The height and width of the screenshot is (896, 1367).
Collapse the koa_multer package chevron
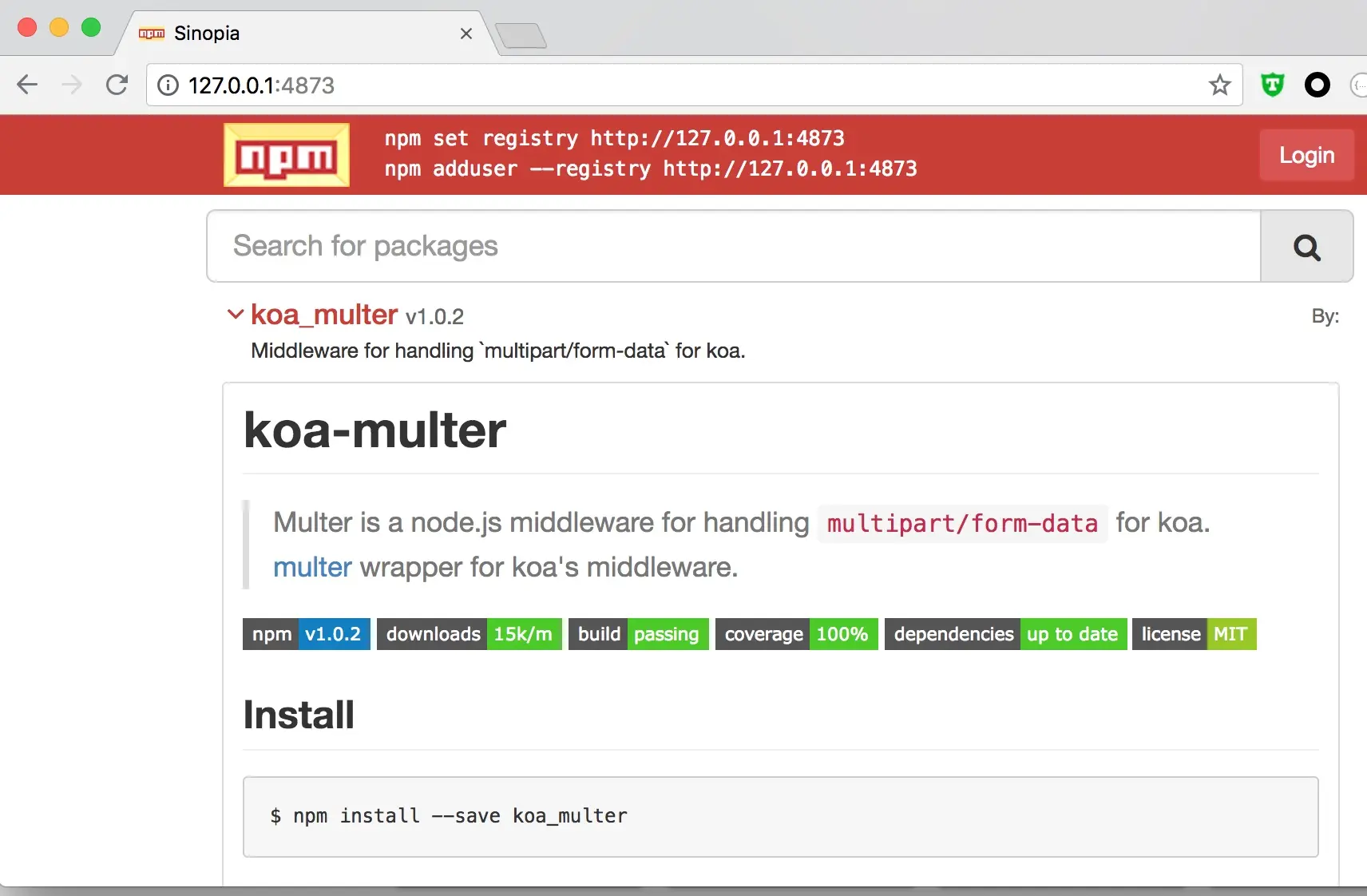235,315
